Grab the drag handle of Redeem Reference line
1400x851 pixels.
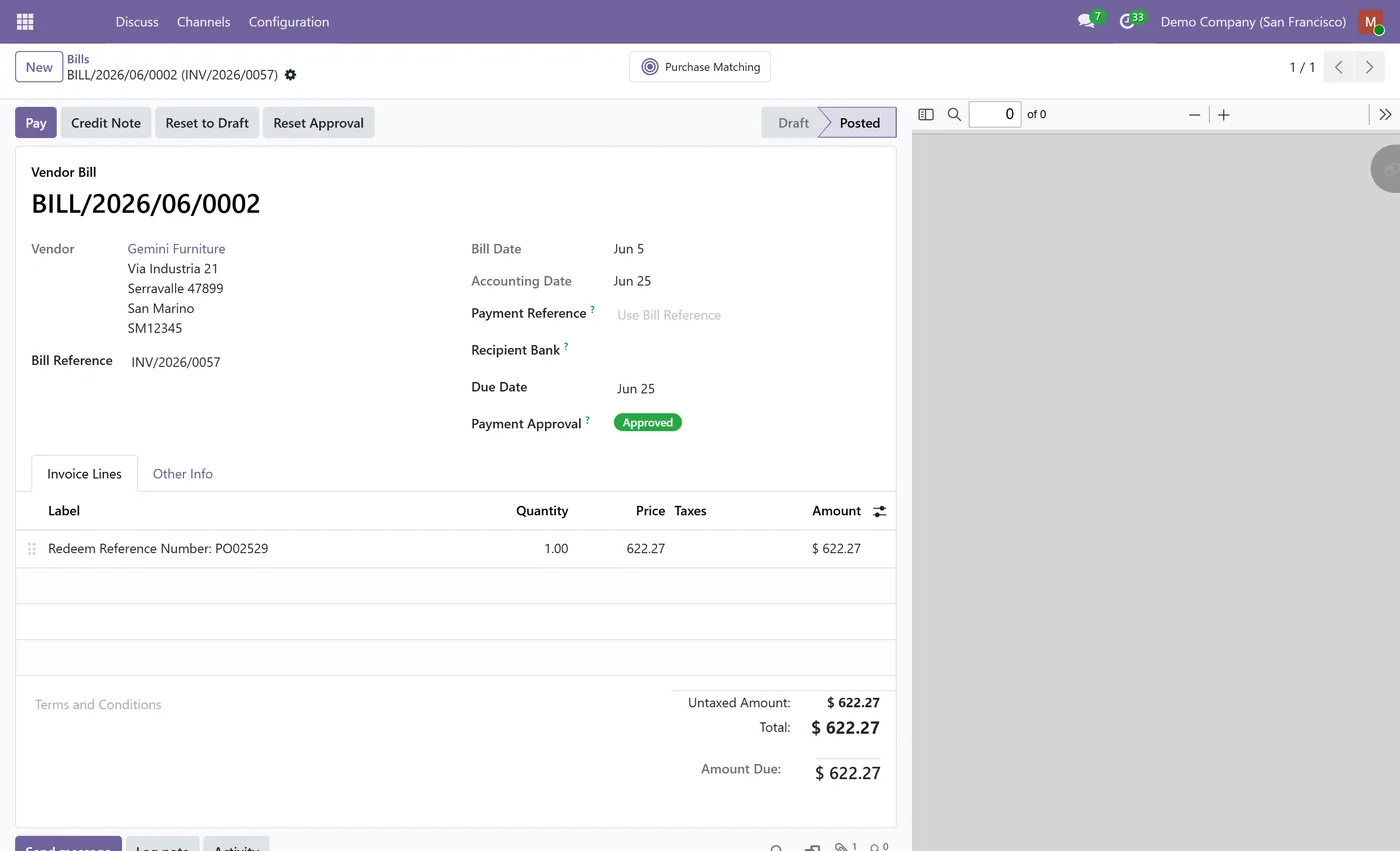[32, 549]
